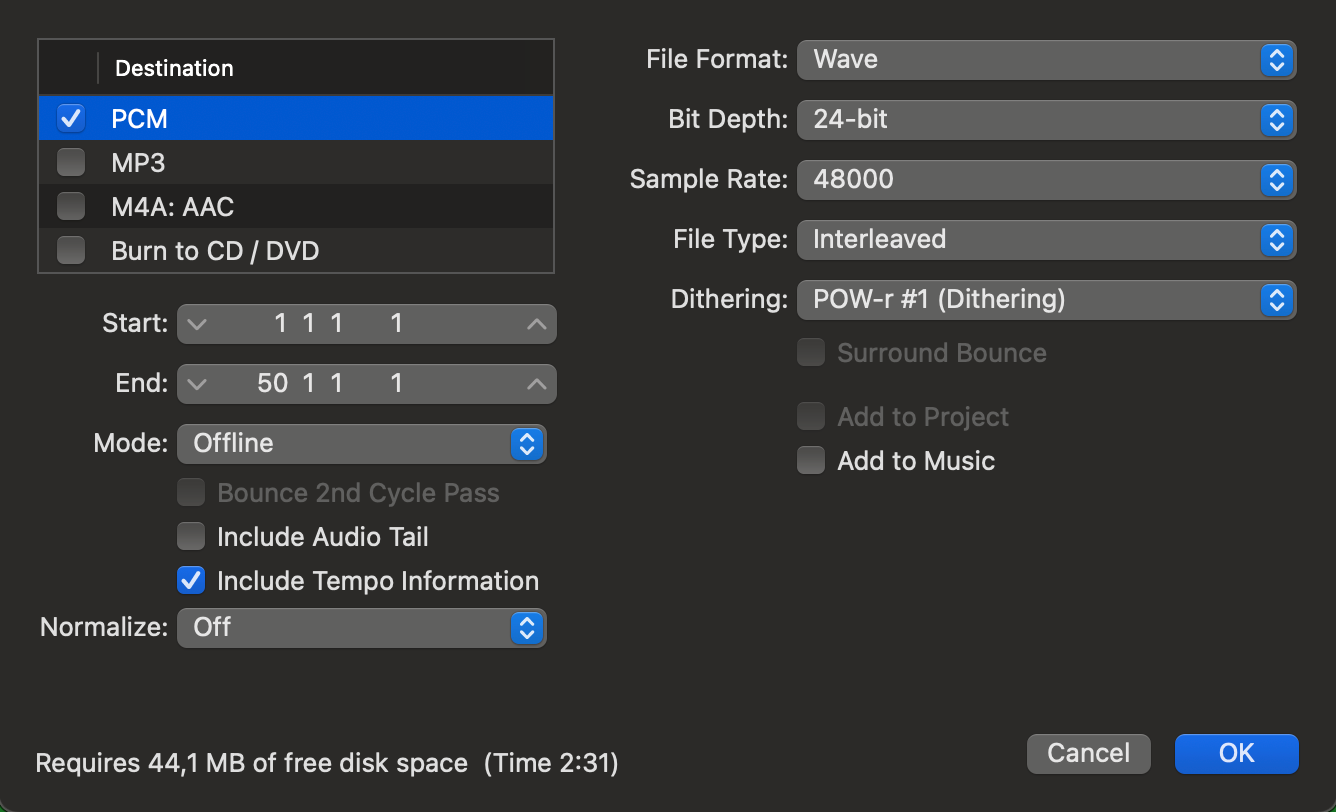
Task: Click the Destination column header
Action: 174,68
